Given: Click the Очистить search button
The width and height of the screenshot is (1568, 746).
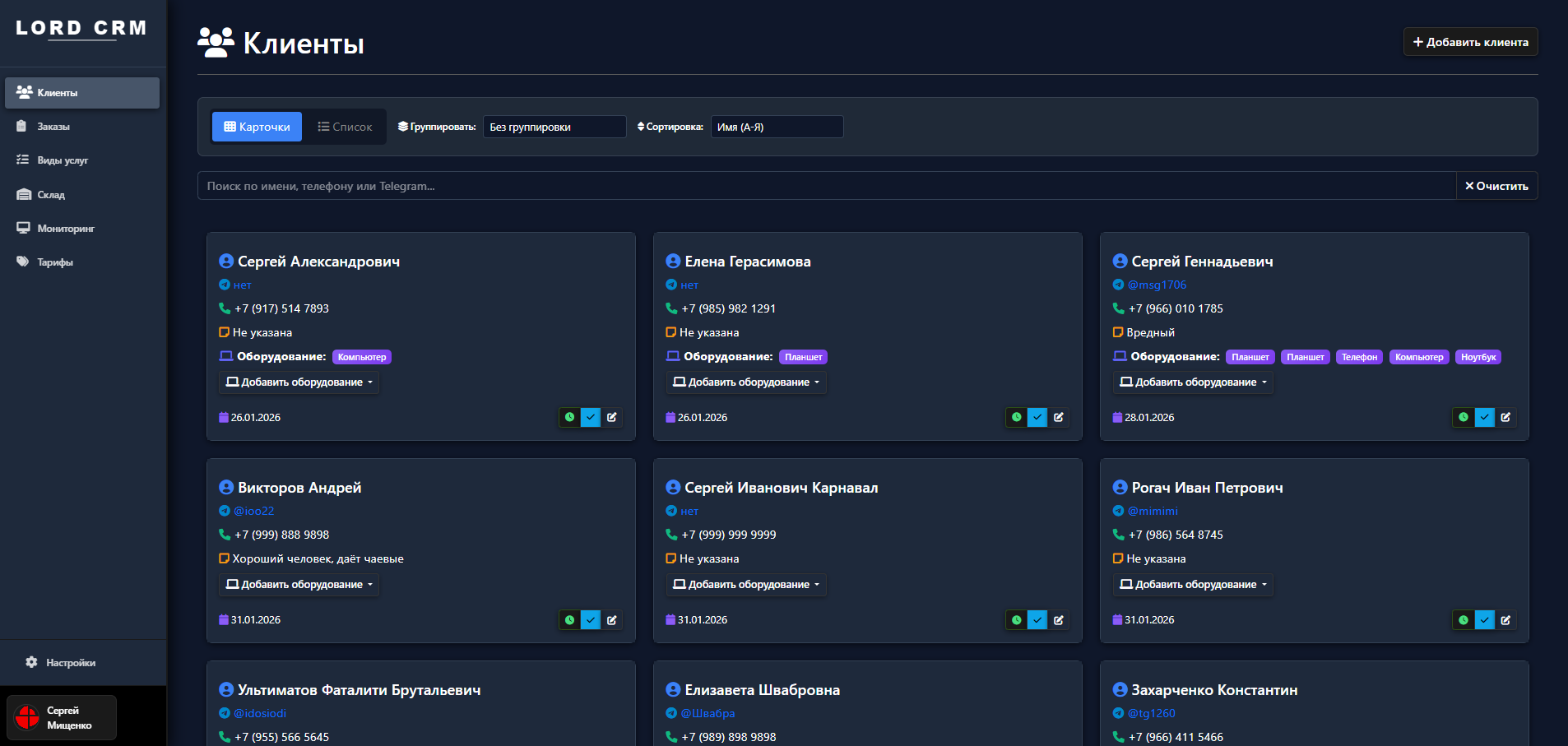Looking at the screenshot, I should click(1496, 186).
